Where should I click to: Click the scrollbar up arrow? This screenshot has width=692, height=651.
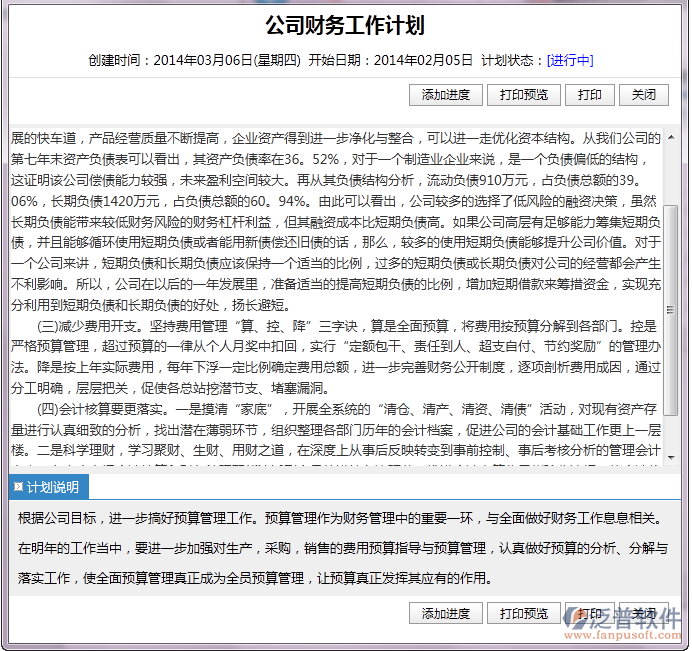coord(671,134)
